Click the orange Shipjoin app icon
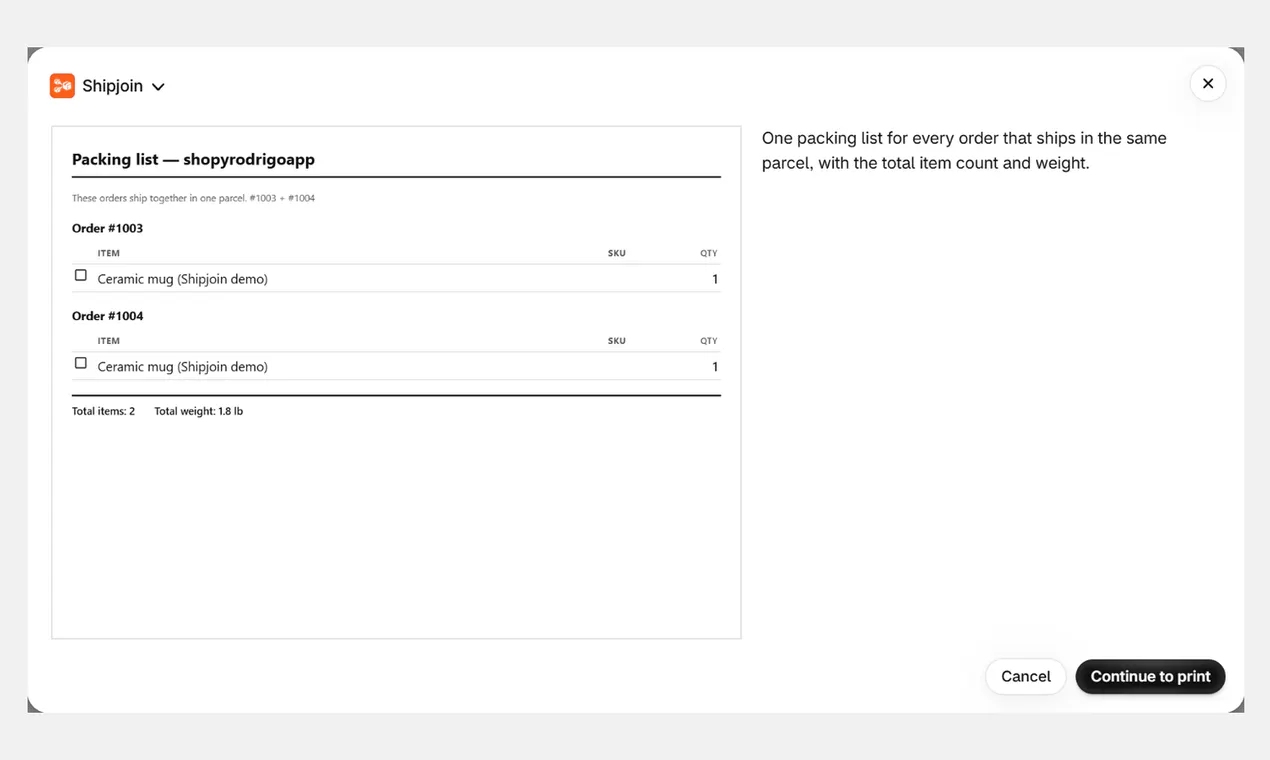The image size is (1270, 760). coord(62,86)
